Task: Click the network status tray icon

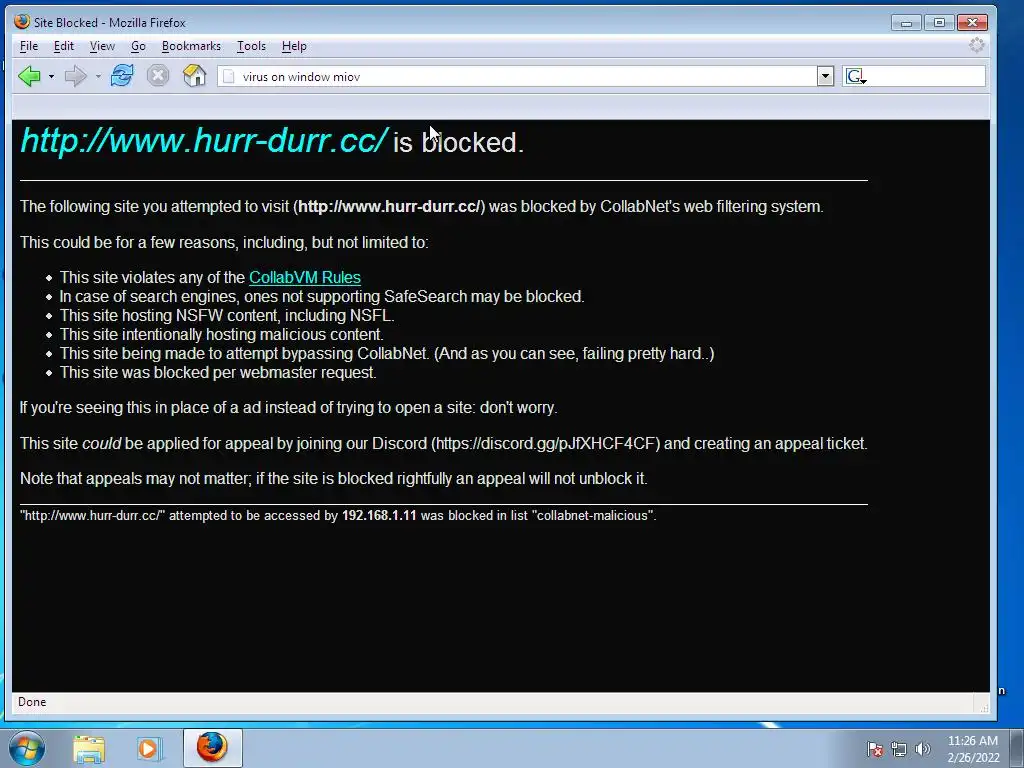Action: pos(899,749)
